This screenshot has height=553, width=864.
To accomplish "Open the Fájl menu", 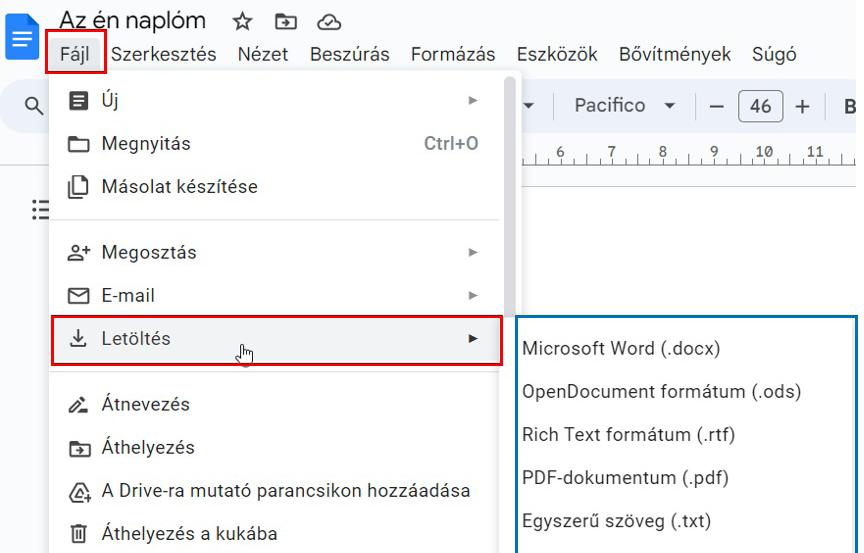I will (x=75, y=54).
